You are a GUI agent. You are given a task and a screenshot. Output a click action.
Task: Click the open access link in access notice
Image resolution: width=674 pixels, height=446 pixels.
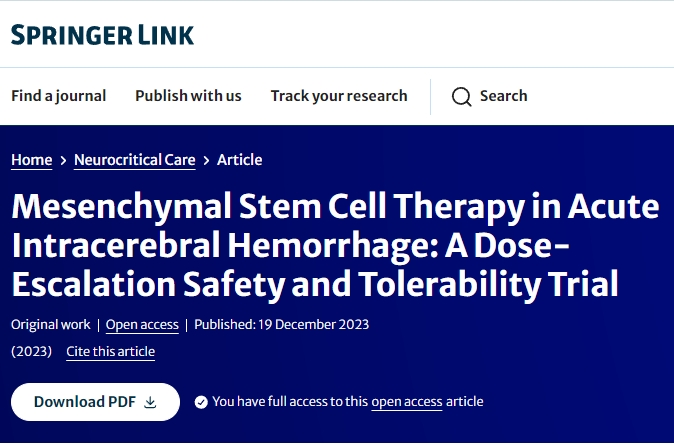[x=406, y=402]
